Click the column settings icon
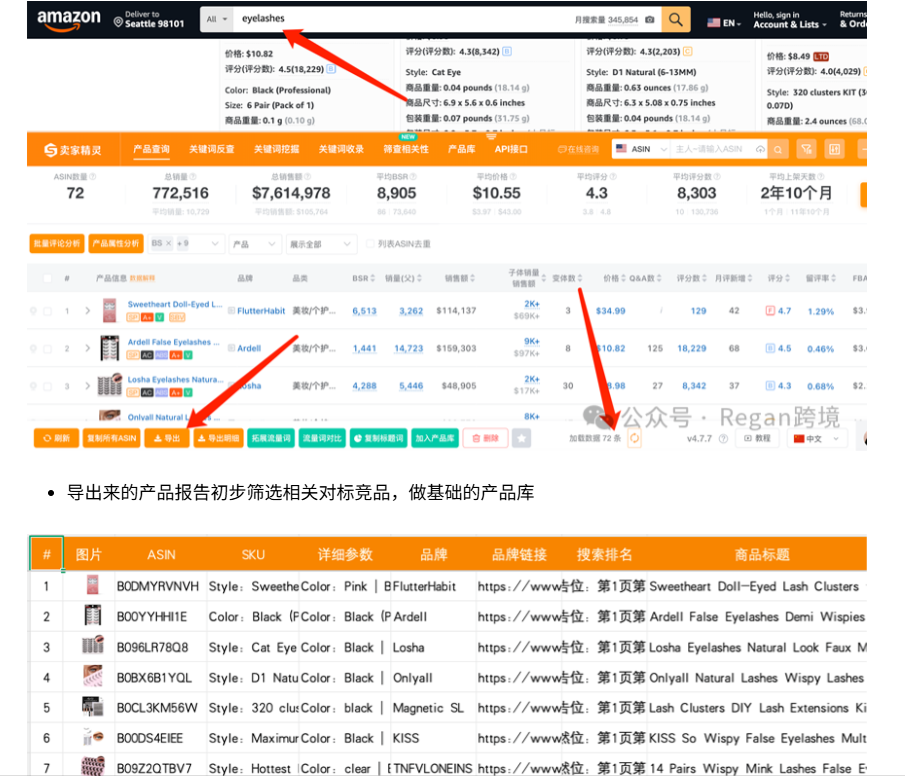Screen dimensions: 905x781 (x=835, y=150)
